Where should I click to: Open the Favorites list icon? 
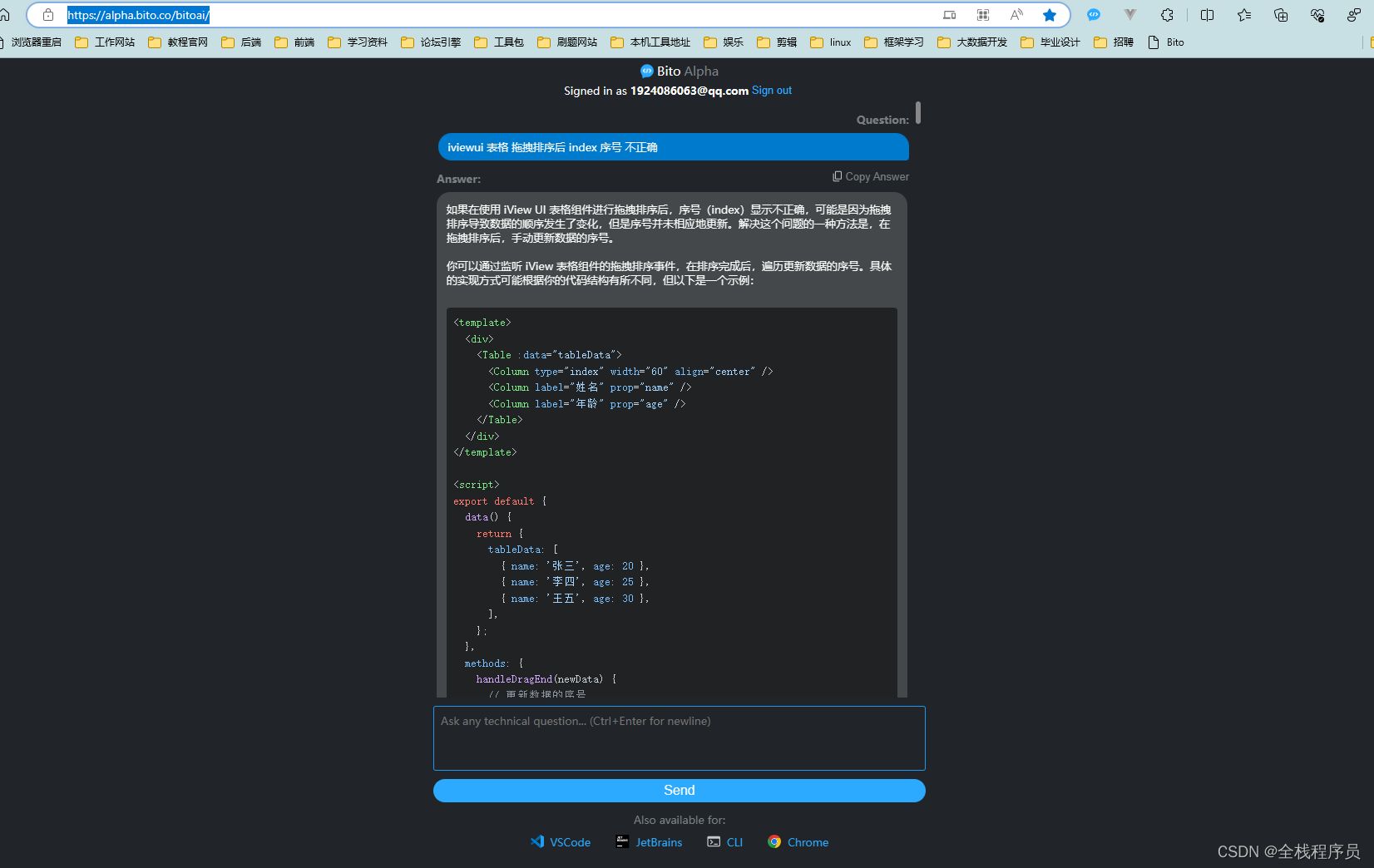[x=1244, y=15]
